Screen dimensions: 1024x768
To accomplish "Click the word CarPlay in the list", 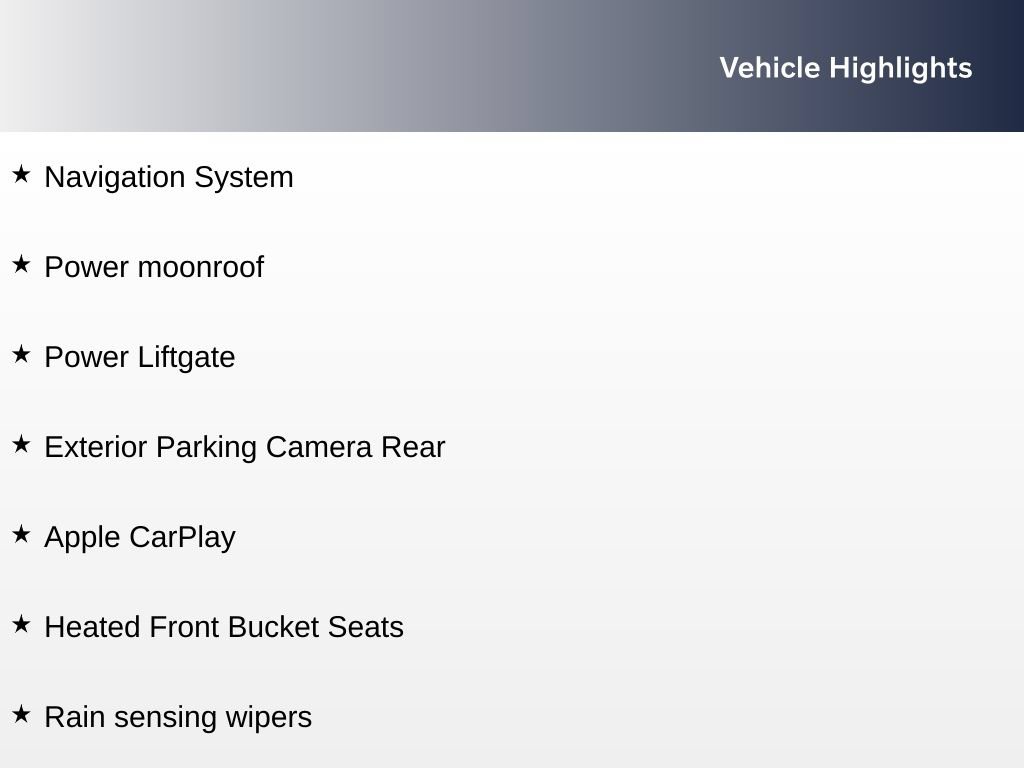I will click(182, 538).
